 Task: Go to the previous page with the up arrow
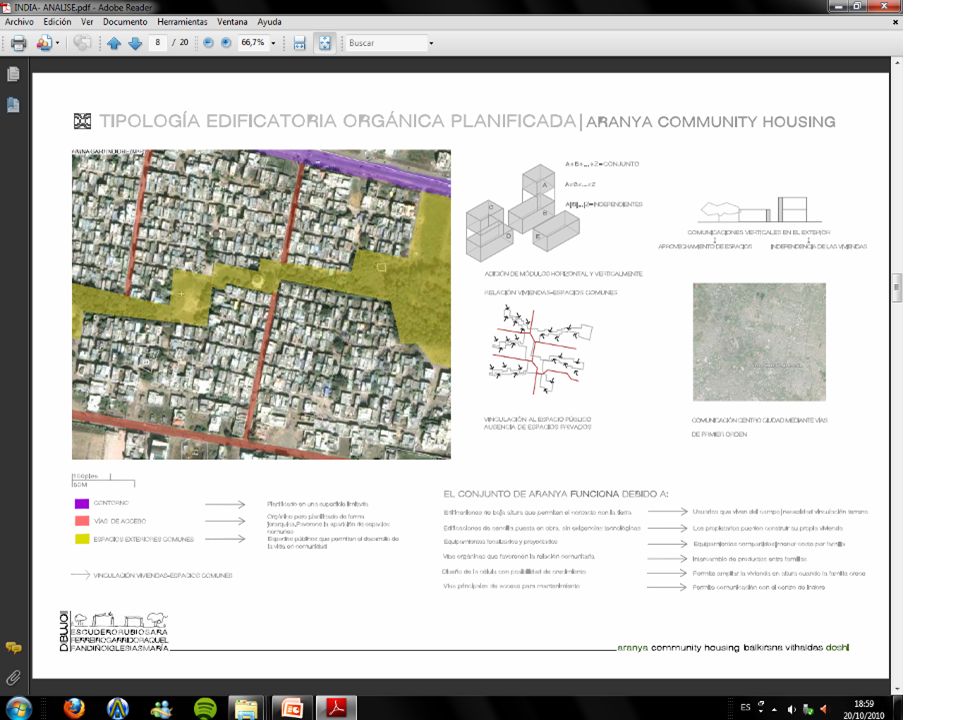[114, 43]
